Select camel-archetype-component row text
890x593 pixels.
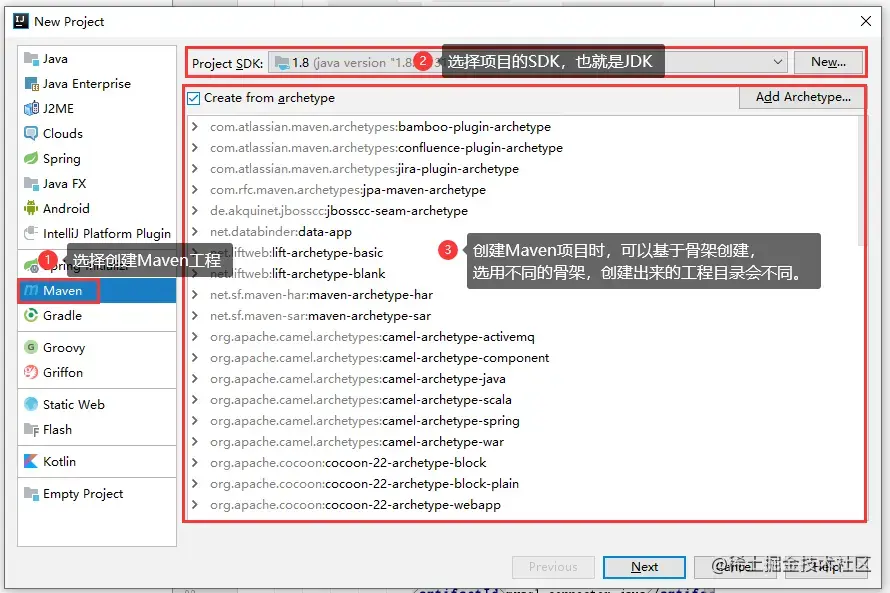tap(379, 358)
